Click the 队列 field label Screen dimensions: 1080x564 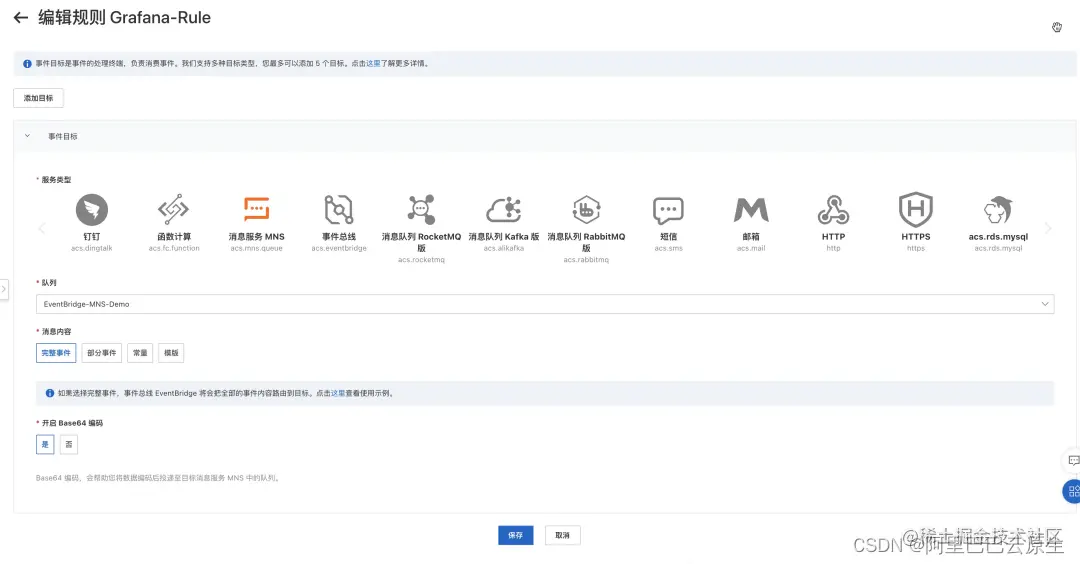(x=48, y=283)
